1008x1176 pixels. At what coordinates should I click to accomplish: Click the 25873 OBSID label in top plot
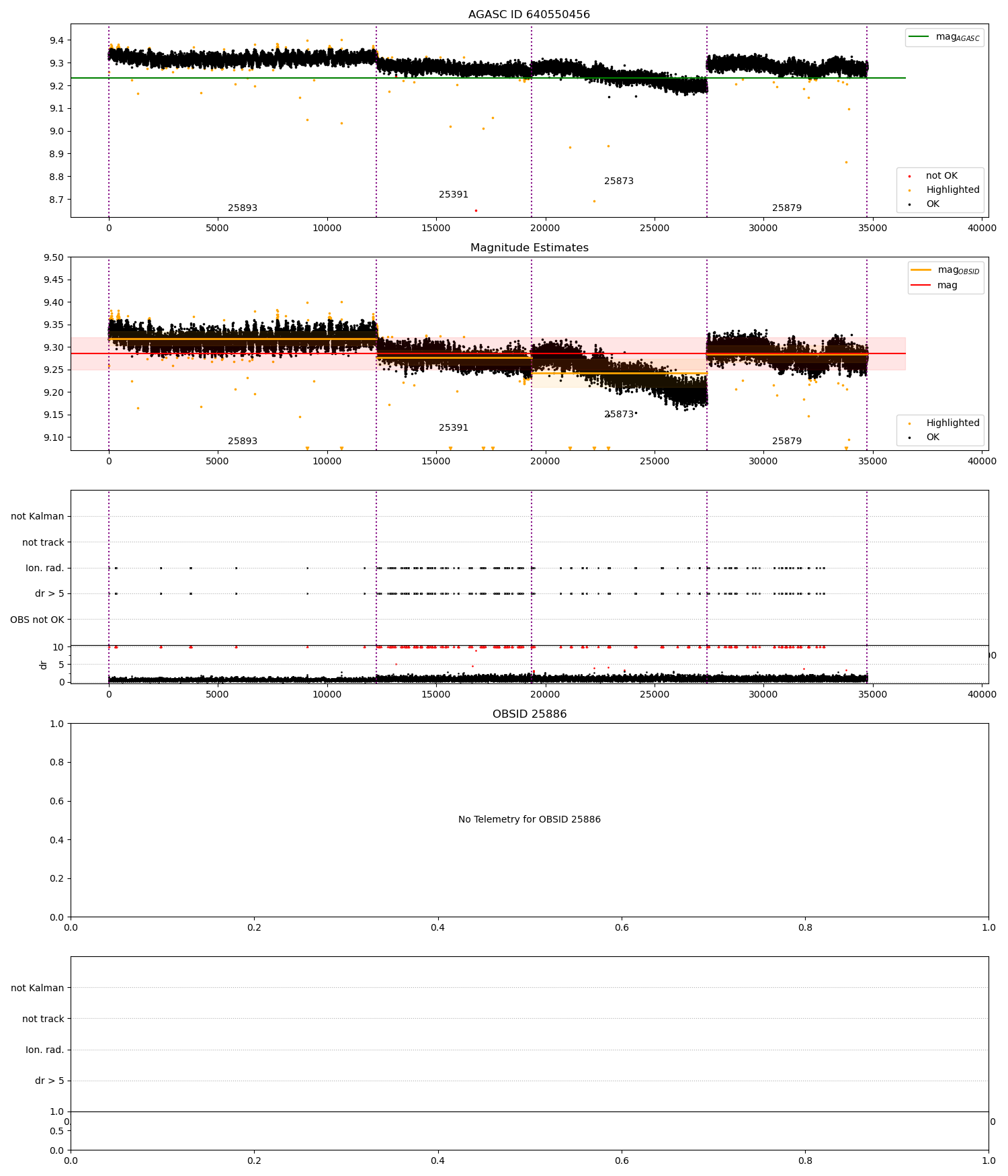pos(619,181)
